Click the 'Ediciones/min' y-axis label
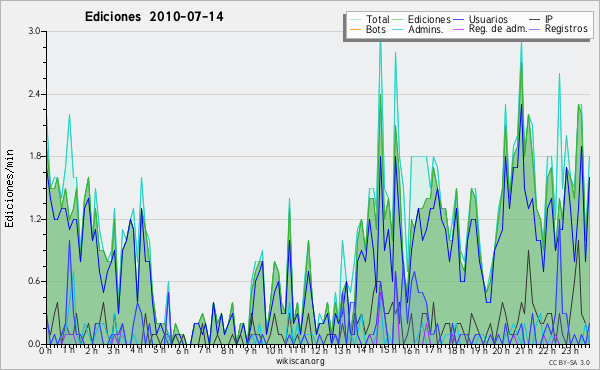Image resolution: width=600 pixels, height=370 pixels. point(10,188)
